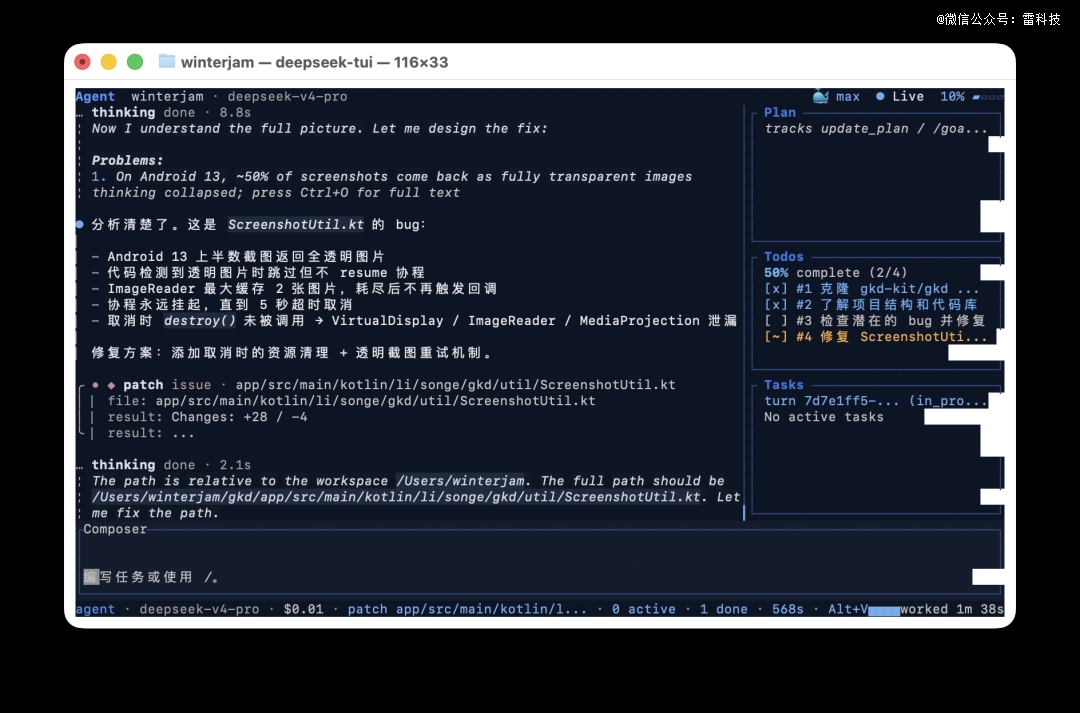Toggle todo #2 了解项目结构和代码库 checkbox
Viewport: 1080px width, 713px height.
click(776, 304)
